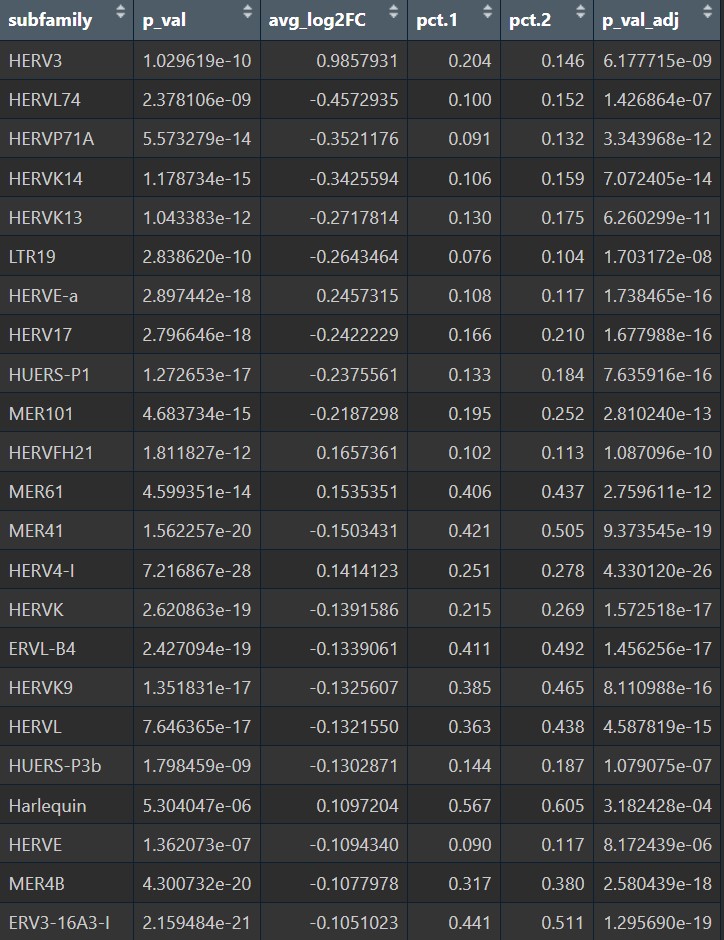Select the HERVK14 row name cell
The width and height of the screenshot is (724, 940).
click(45, 178)
